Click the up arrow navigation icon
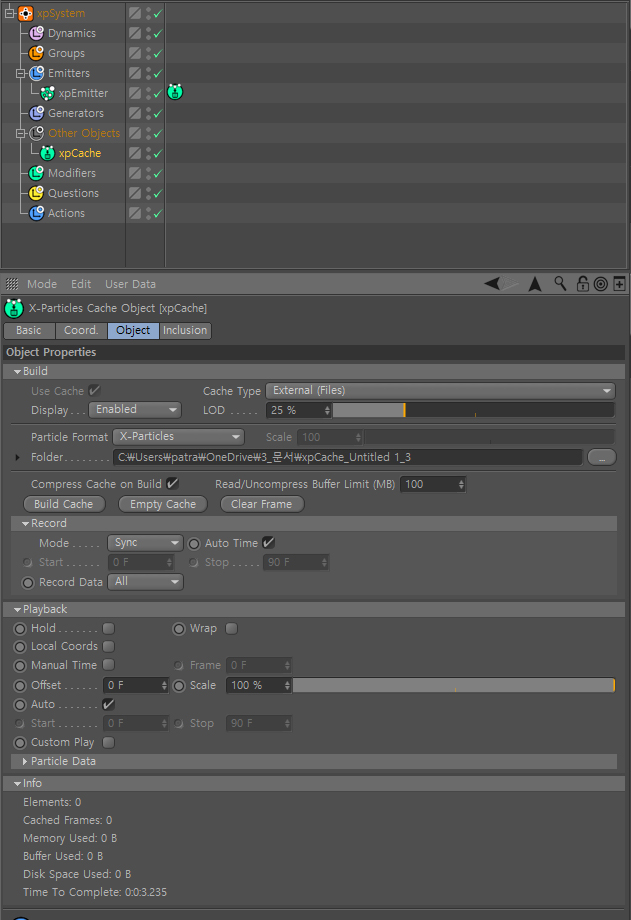 535,284
